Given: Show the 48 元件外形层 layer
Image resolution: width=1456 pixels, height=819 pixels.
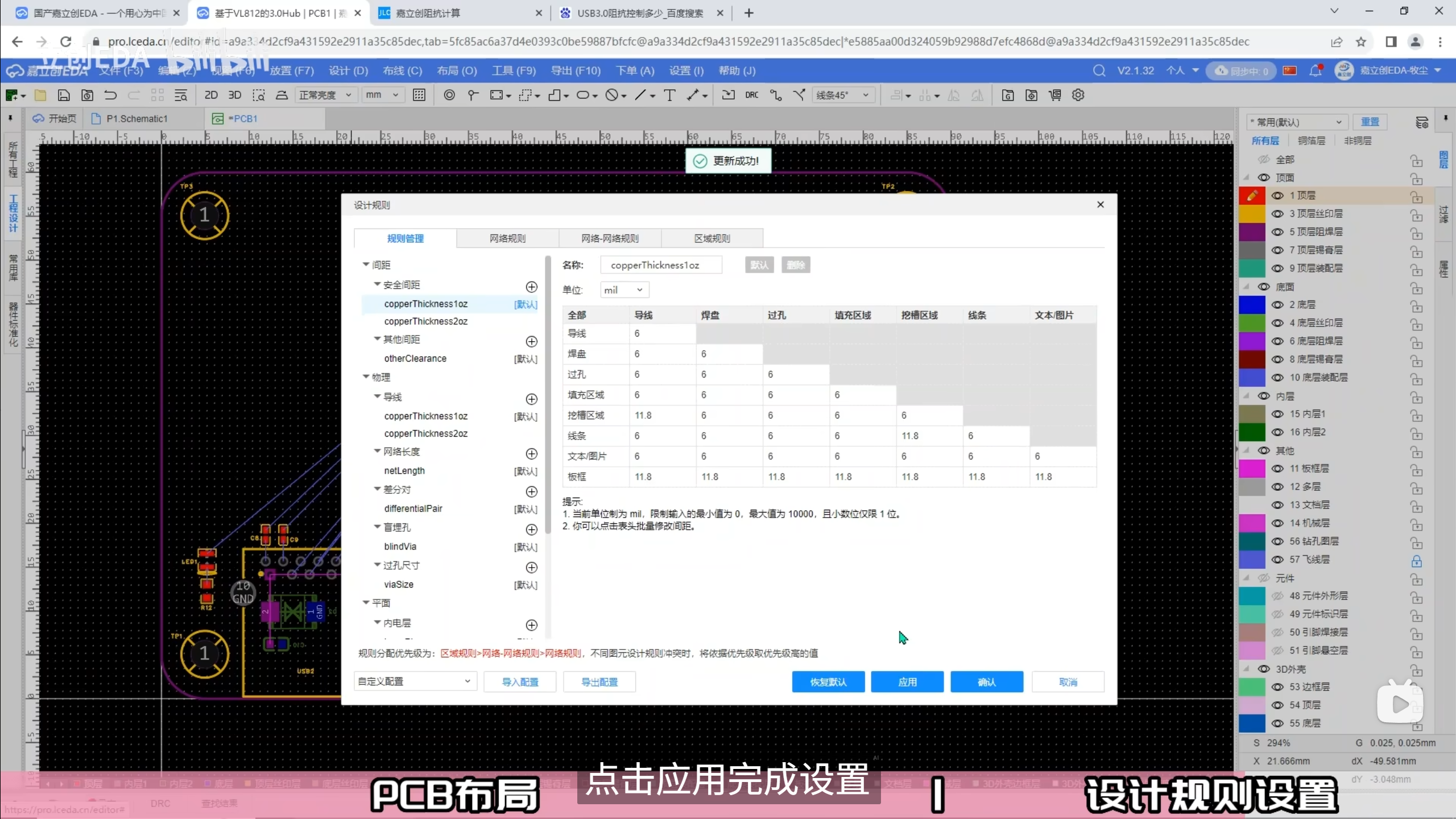Looking at the screenshot, I should click(x=1277, y=596).
